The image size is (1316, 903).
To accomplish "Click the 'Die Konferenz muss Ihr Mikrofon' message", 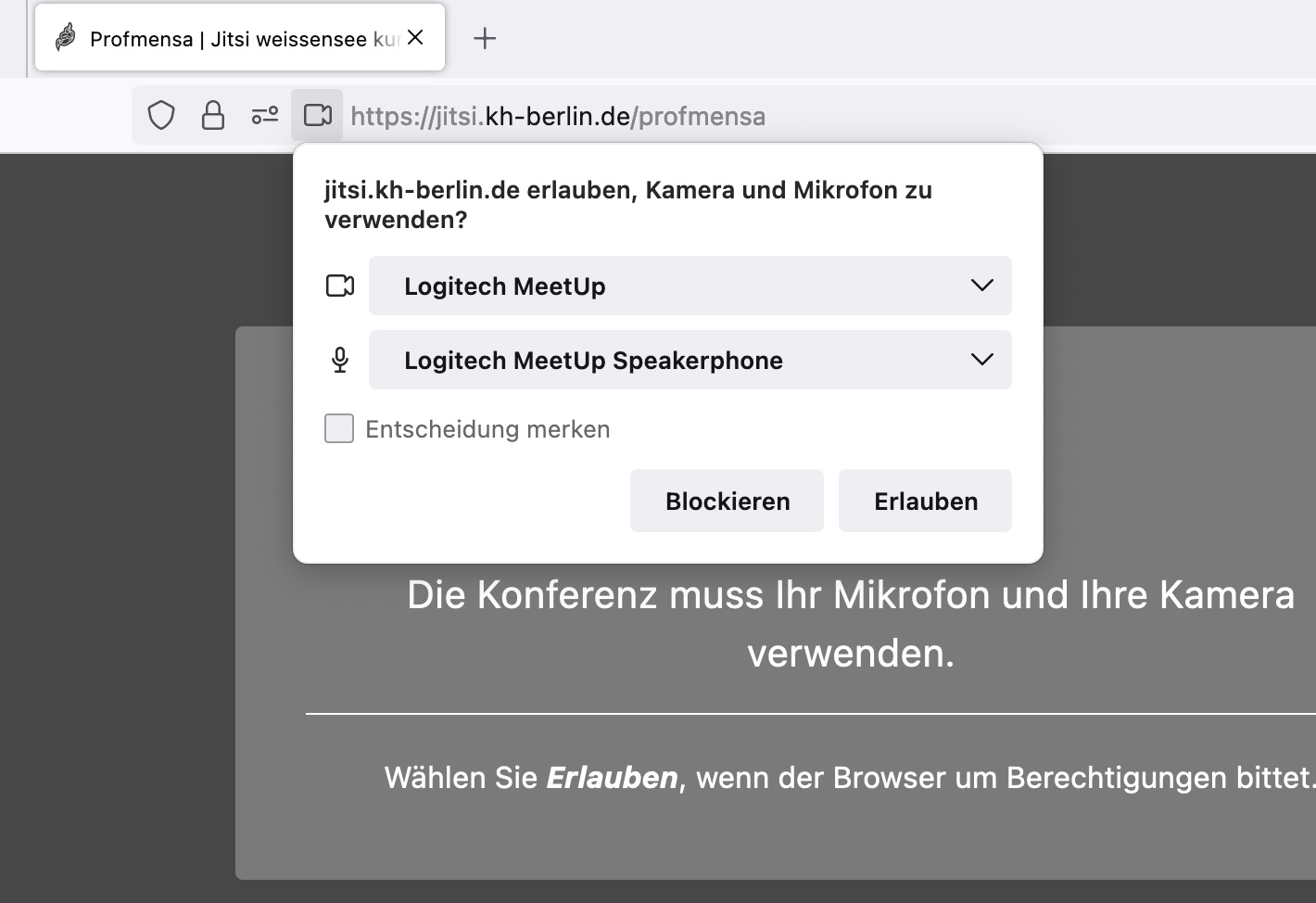I will click(x=851, y=624).
